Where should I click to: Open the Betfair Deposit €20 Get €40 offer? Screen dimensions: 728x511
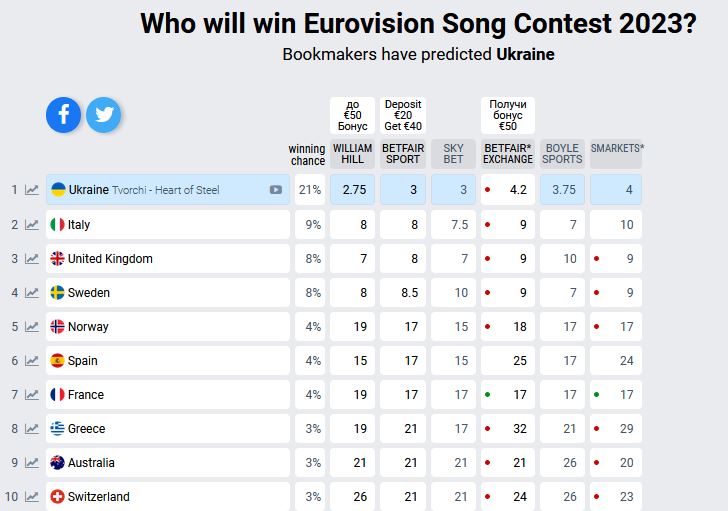(403, 115)
